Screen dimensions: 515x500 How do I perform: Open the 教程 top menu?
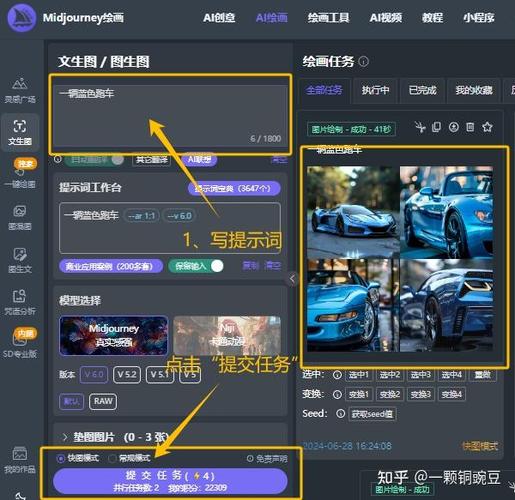tap(432, 18)
